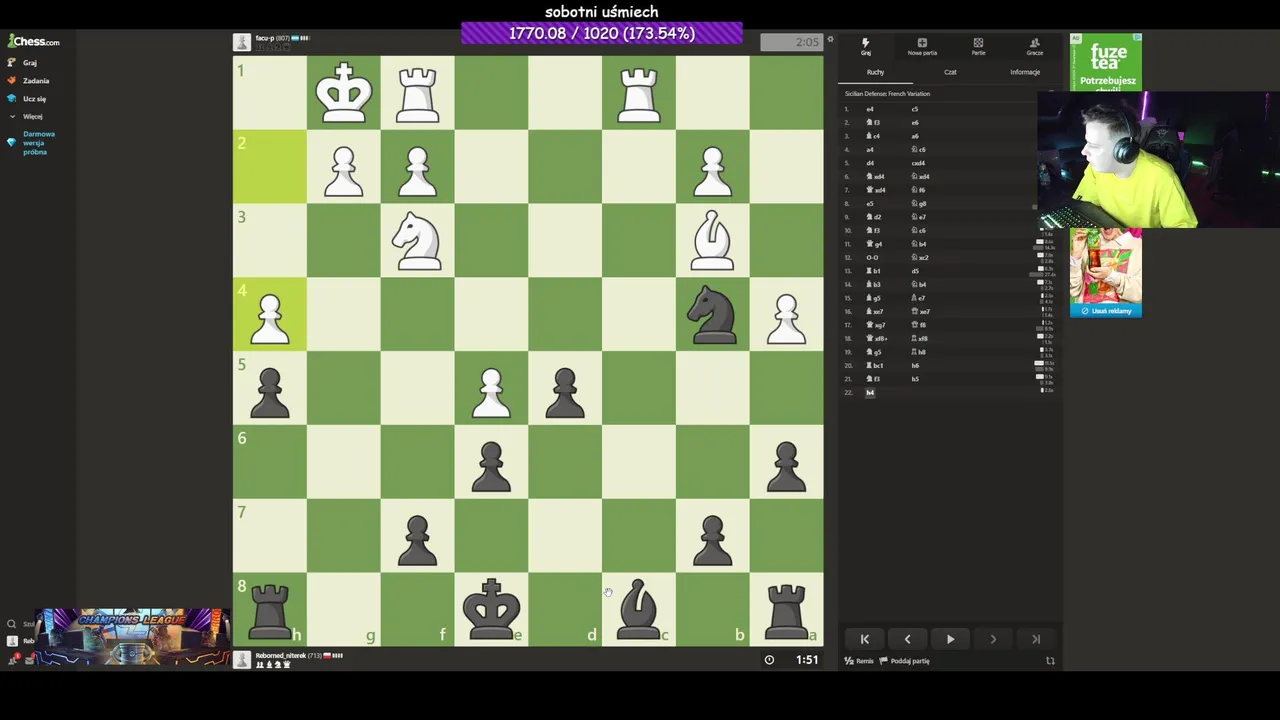Play through the moves

pos(950,639)
